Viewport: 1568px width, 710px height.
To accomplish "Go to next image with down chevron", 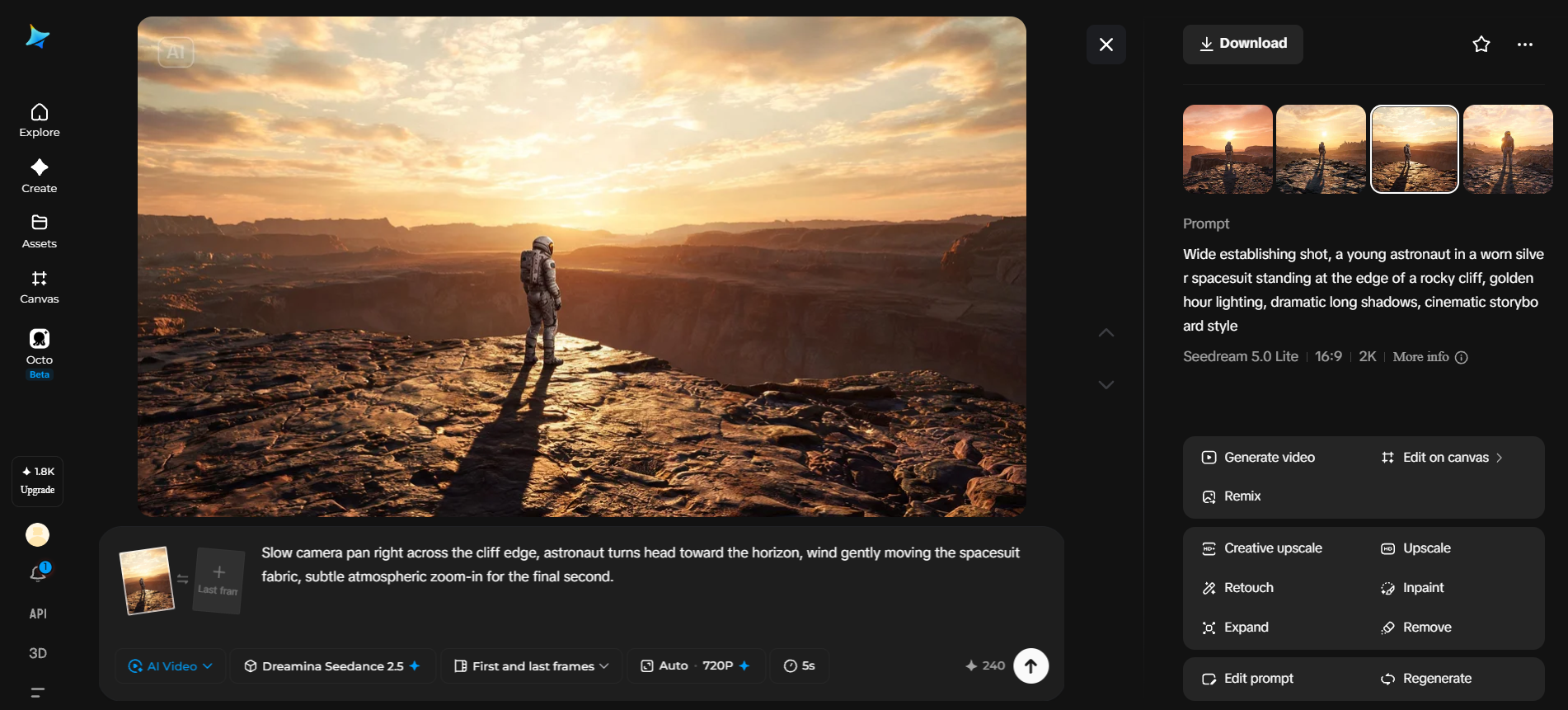I will click(x=1106, y=384).
